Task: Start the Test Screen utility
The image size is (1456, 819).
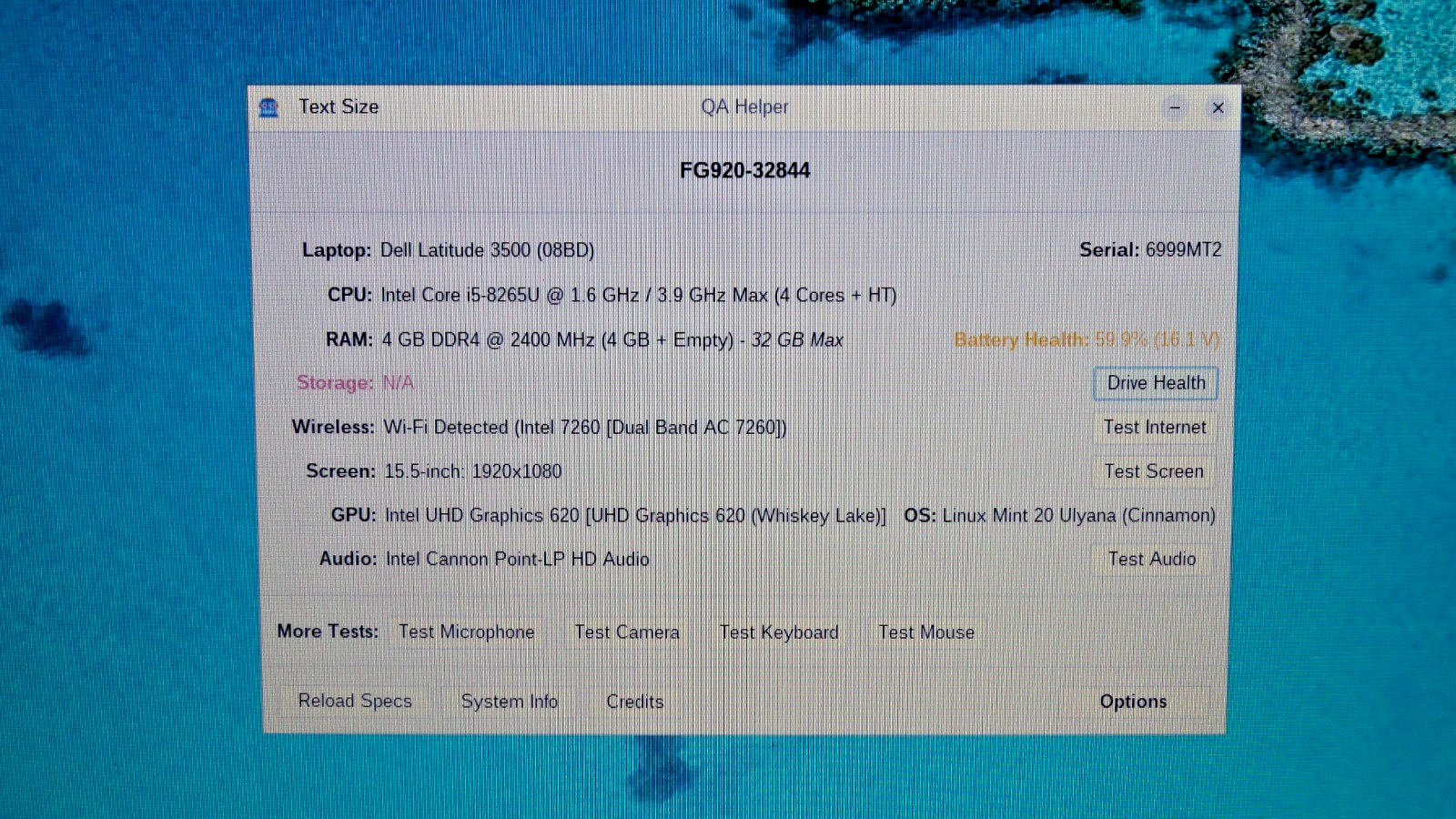Action: pos(1153,471)
